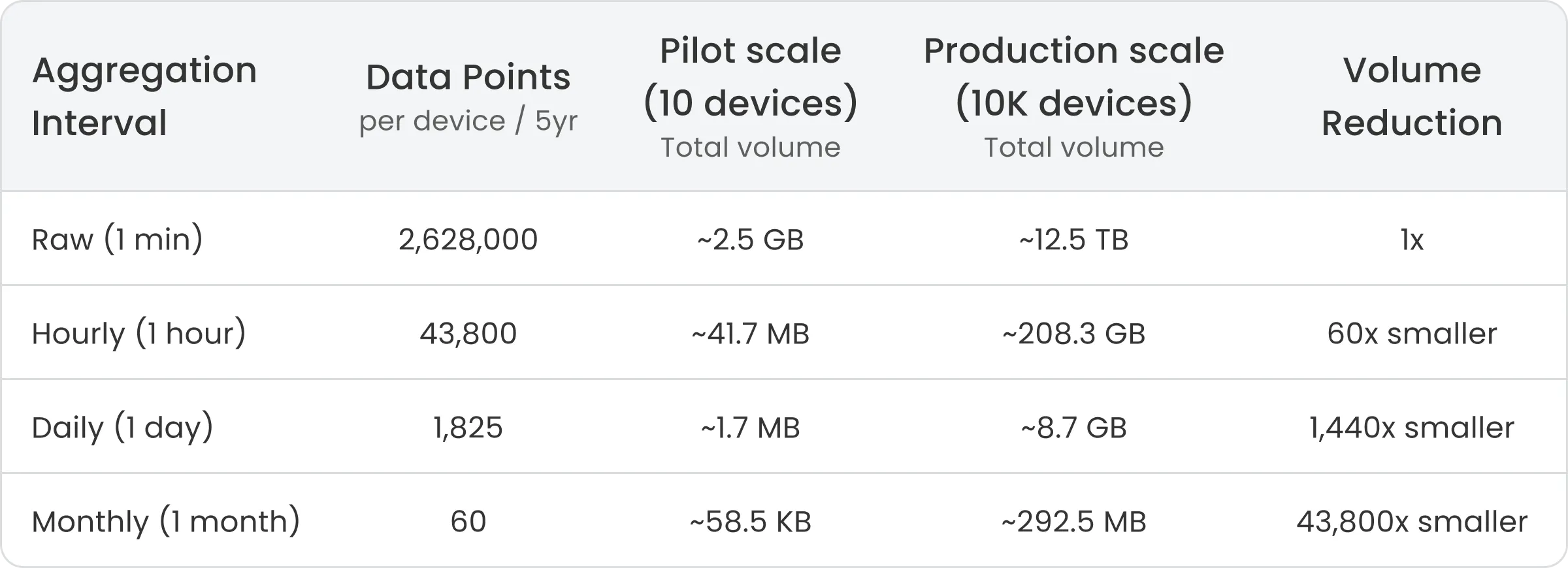This screenshot has width=1568, height=568.
Task: Select the 2,628,000 data points cell
Action: 468,240
